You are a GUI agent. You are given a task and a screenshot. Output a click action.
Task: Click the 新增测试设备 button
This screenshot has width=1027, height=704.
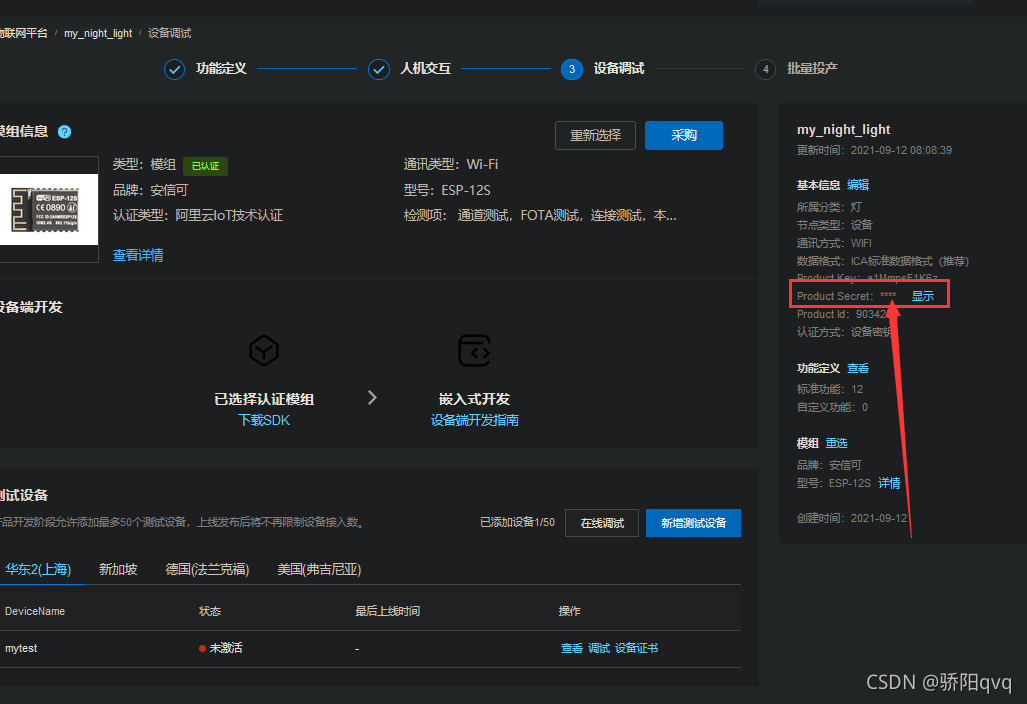(693, 523)
